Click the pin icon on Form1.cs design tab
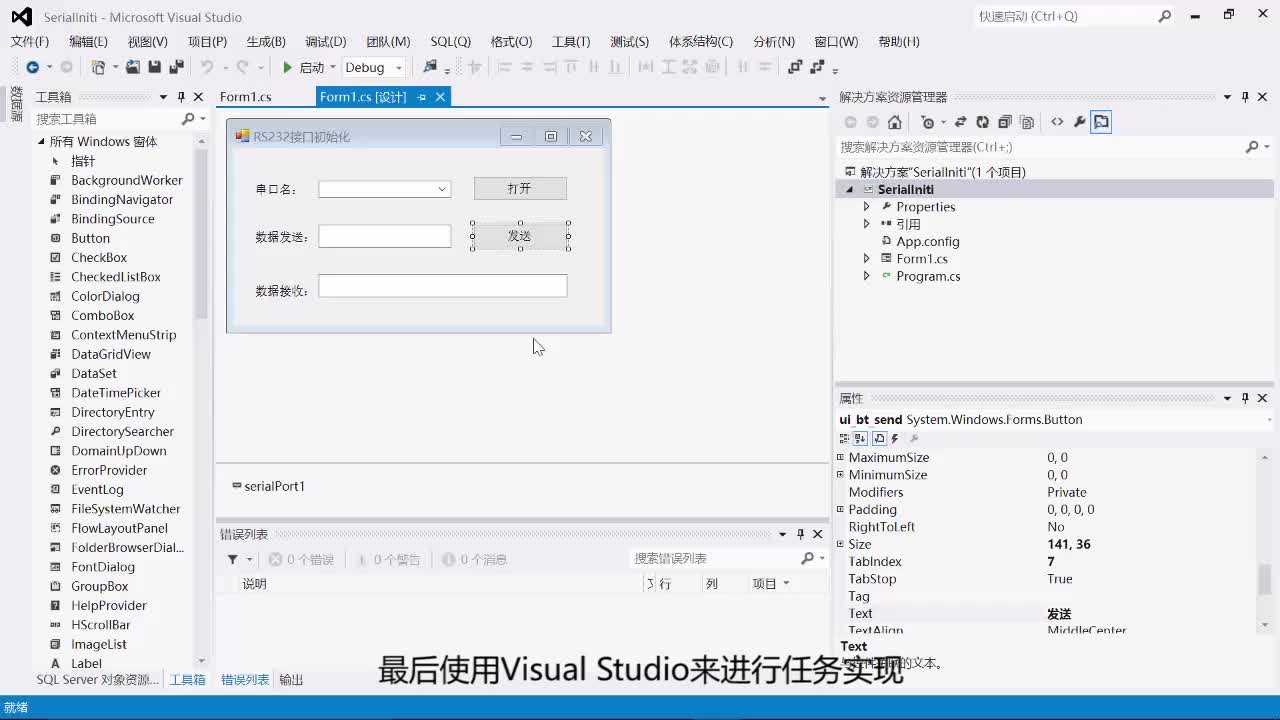1280x720 pixels. pos(422,97)
